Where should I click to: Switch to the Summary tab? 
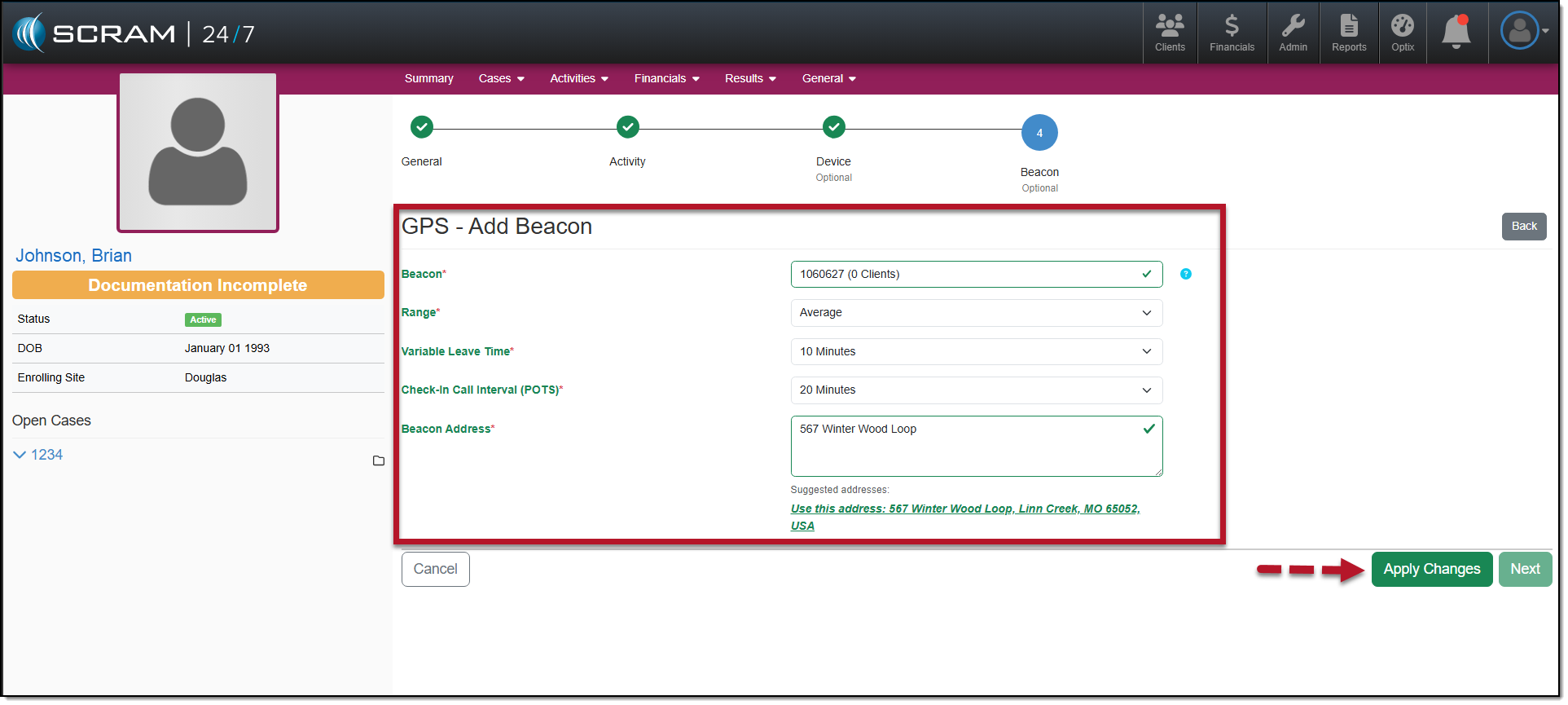429,79
